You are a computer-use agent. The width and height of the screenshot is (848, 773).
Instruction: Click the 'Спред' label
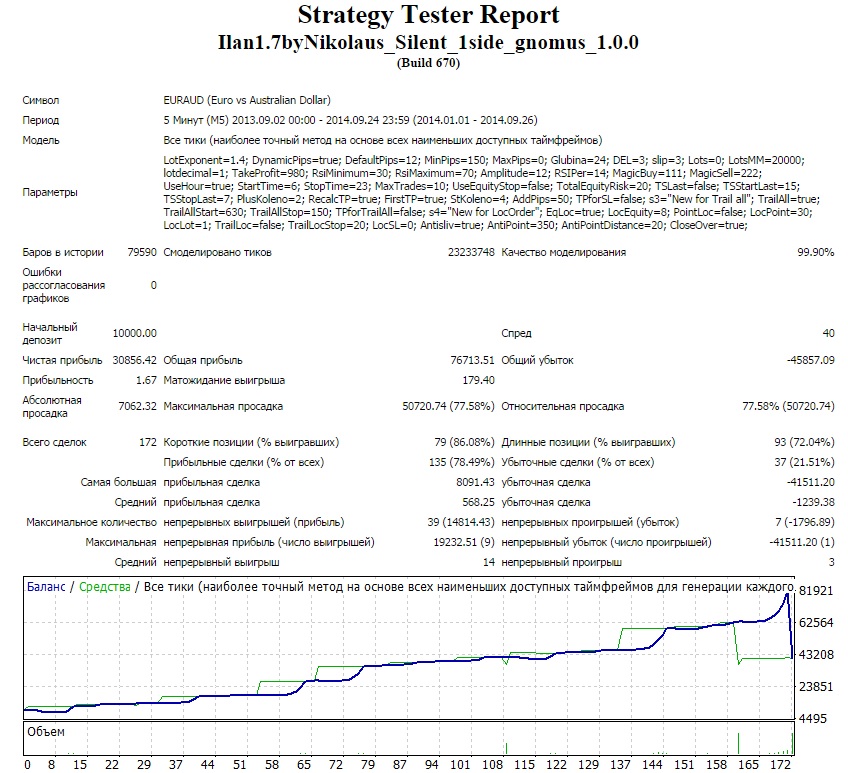coord(516,333)
